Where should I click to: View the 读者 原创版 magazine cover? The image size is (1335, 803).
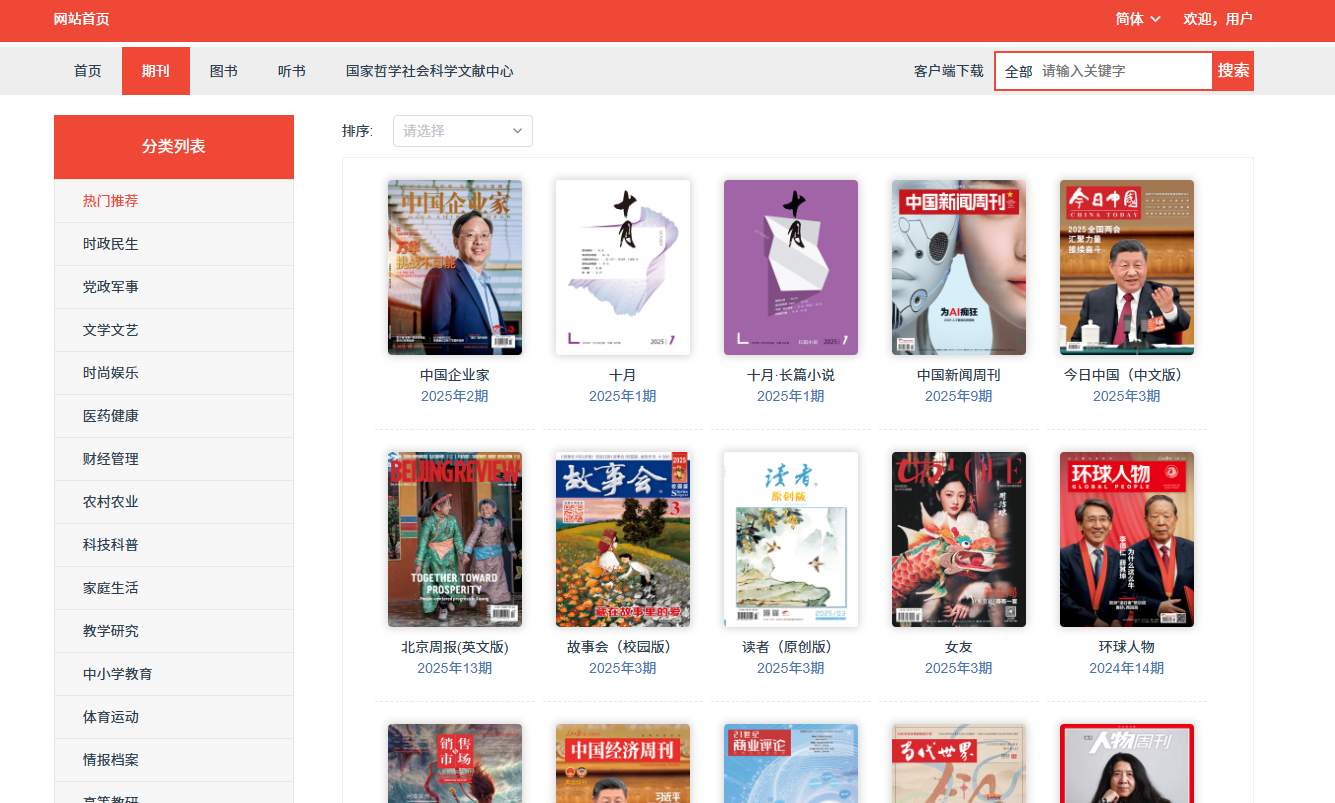[791, 539]
